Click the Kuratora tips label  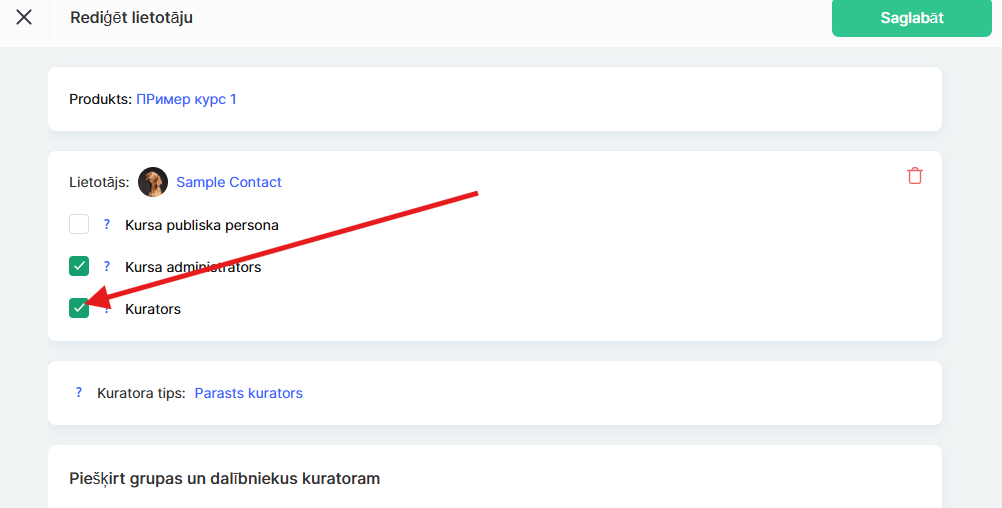pos(141,393)
